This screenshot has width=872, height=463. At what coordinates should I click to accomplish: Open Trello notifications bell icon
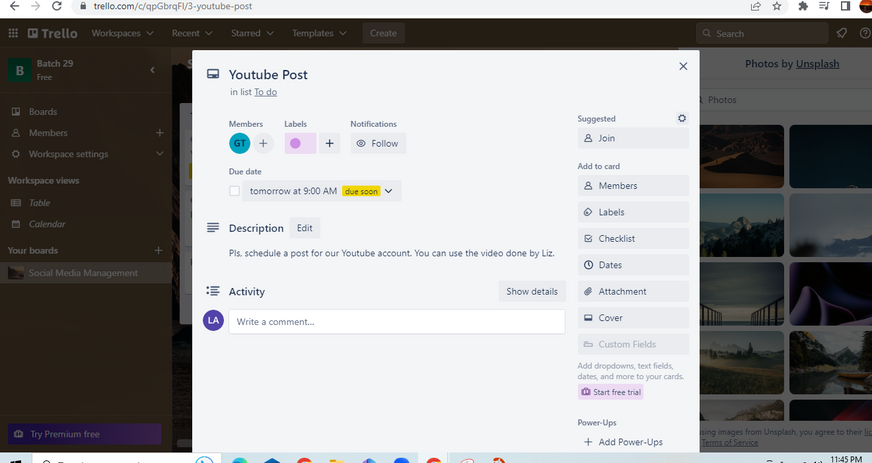[x=841, y=33]
